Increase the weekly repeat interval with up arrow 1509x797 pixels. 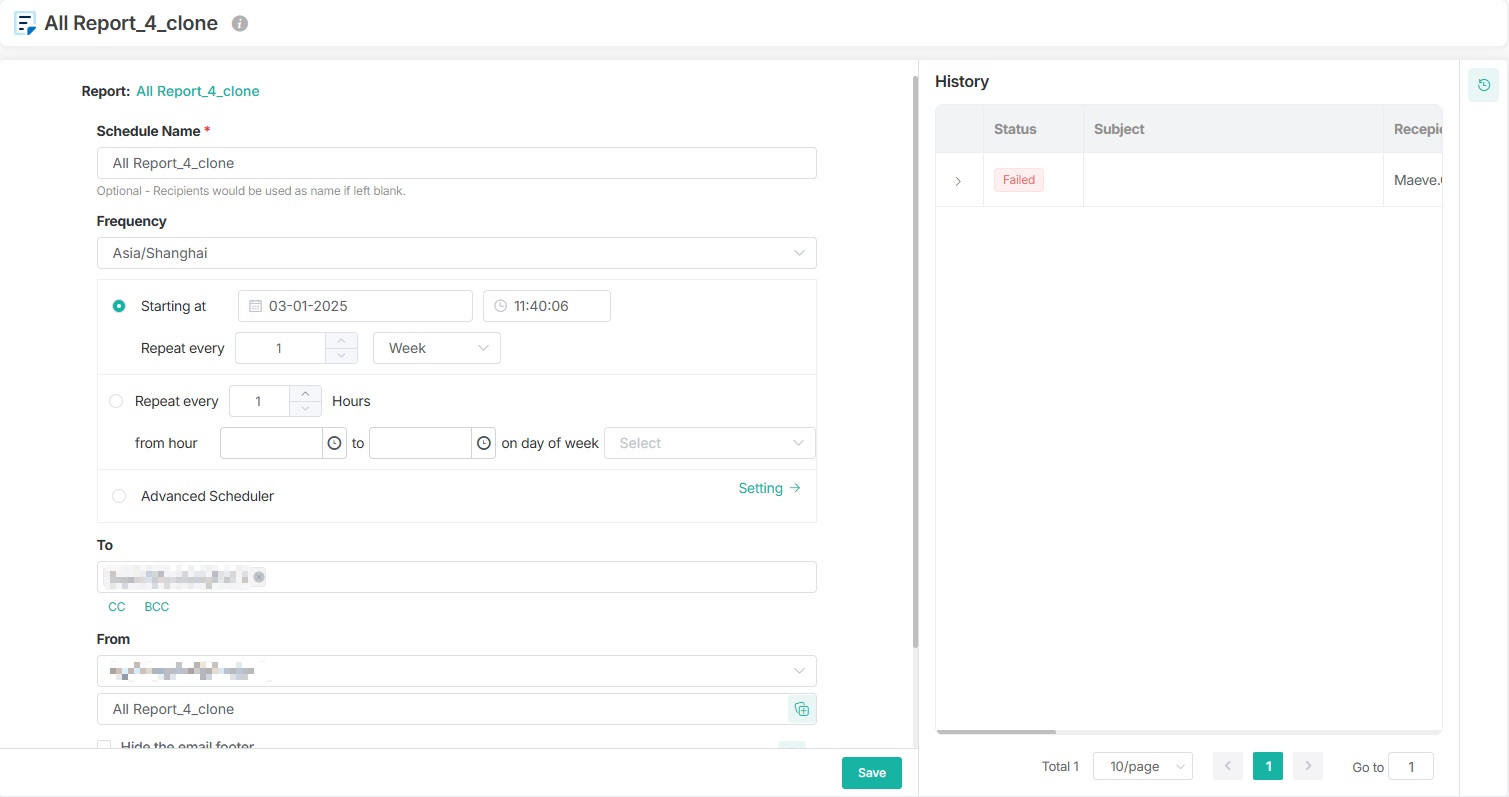pyautogui.click(x=341, y=340)
